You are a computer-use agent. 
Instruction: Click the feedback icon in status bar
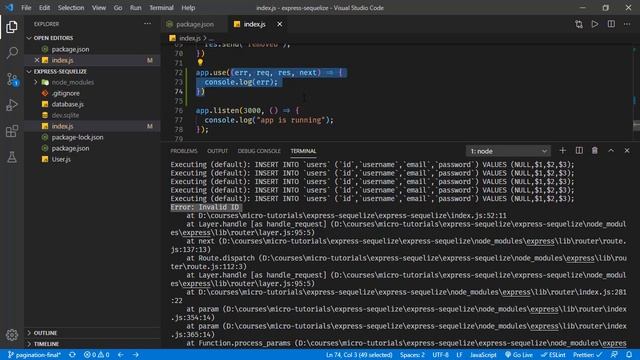click(614, 355)
